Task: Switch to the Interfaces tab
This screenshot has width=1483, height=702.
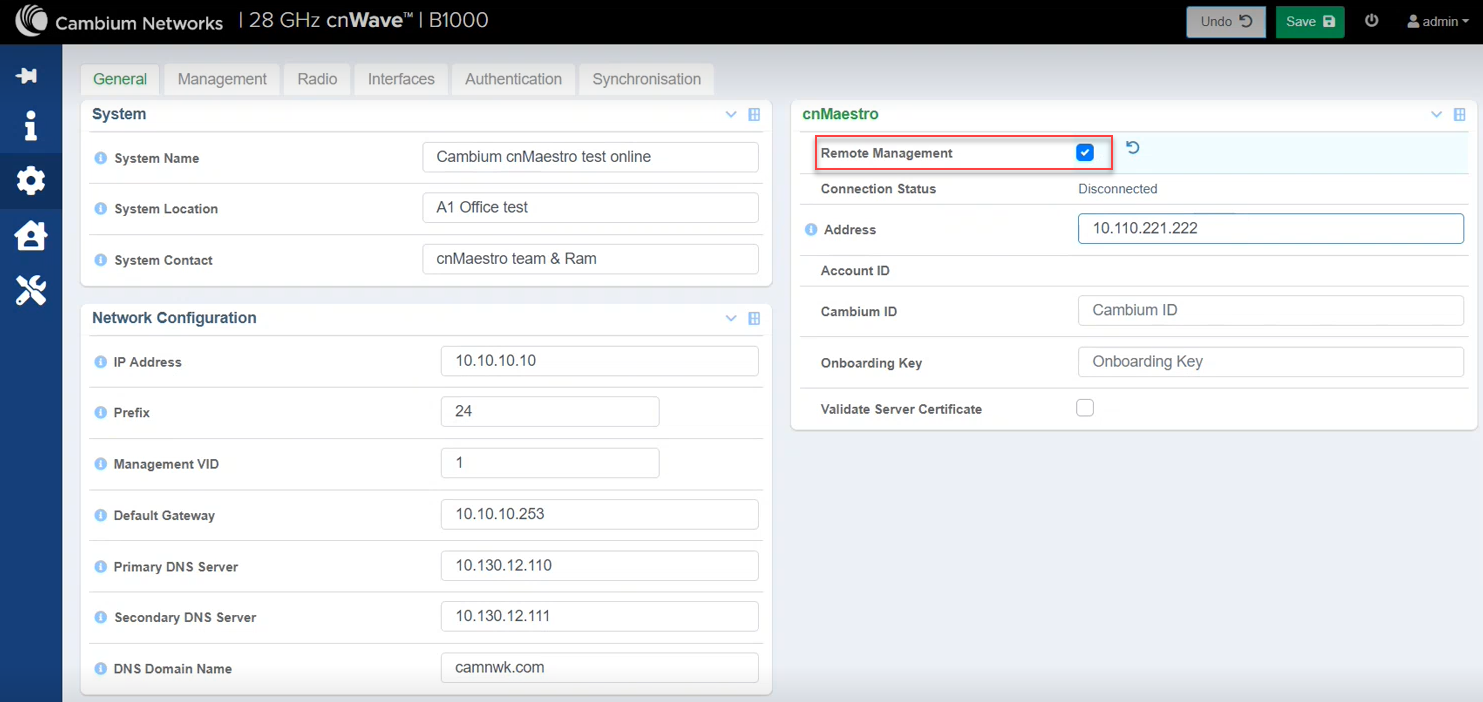Action: tap(401, 79)
